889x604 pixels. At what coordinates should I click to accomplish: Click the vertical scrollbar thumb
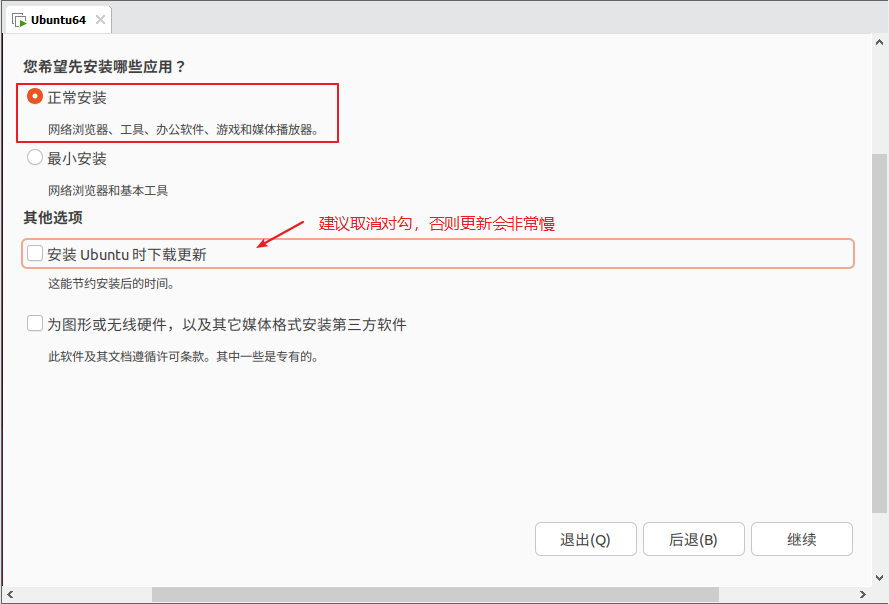click(879, 333)
